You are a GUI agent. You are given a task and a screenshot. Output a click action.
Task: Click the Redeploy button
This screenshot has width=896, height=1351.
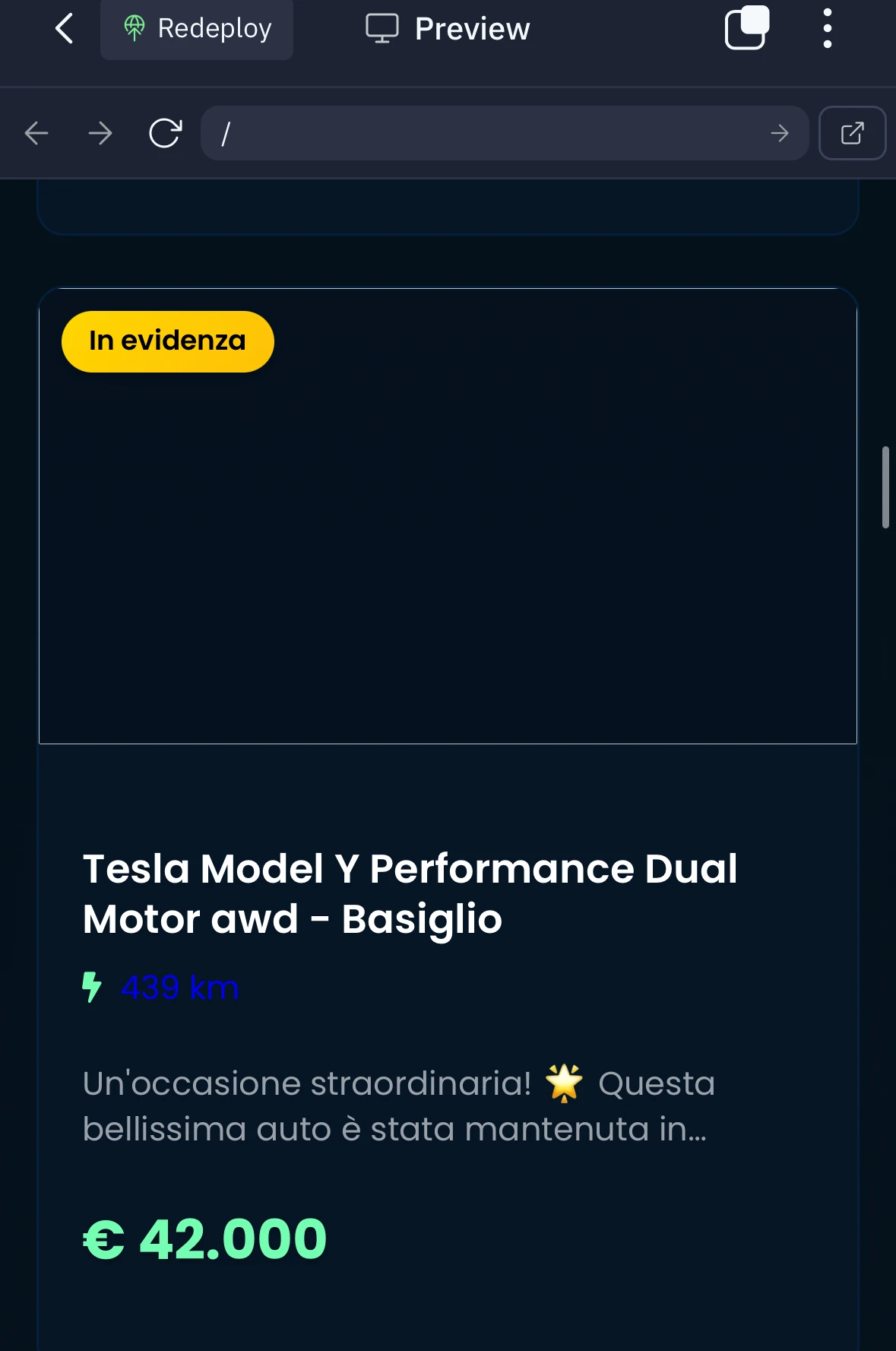pos(197,29)
